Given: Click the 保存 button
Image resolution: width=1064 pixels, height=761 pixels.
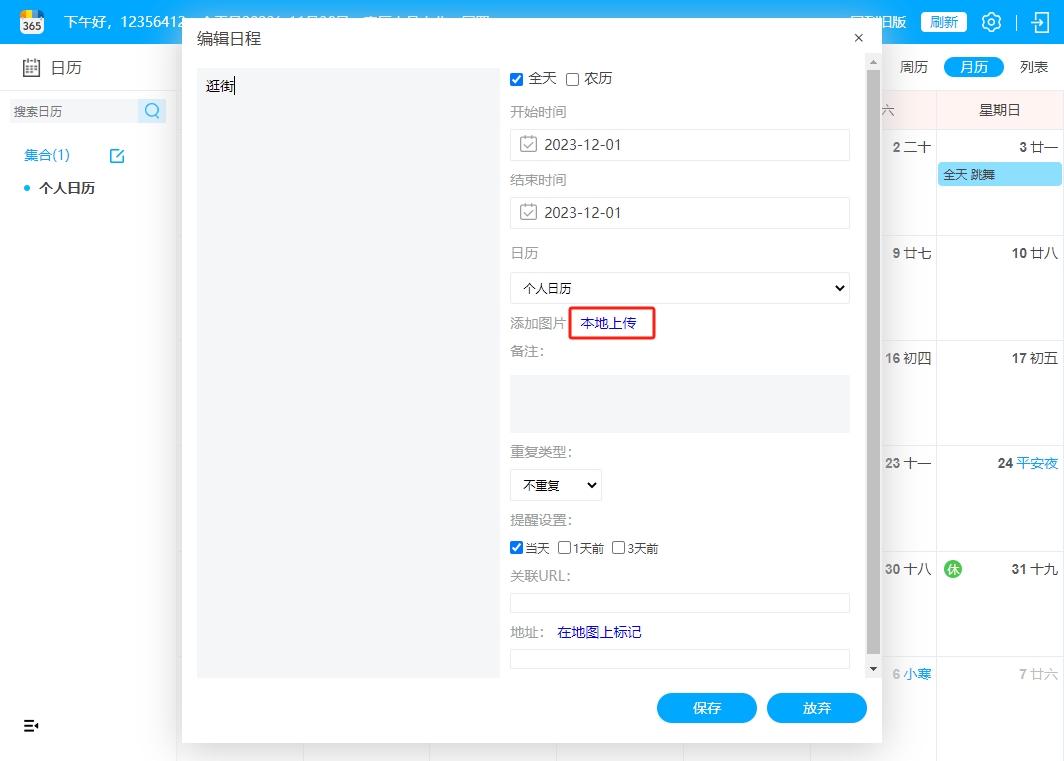Looking at the screenshot, I should point(706,708).
